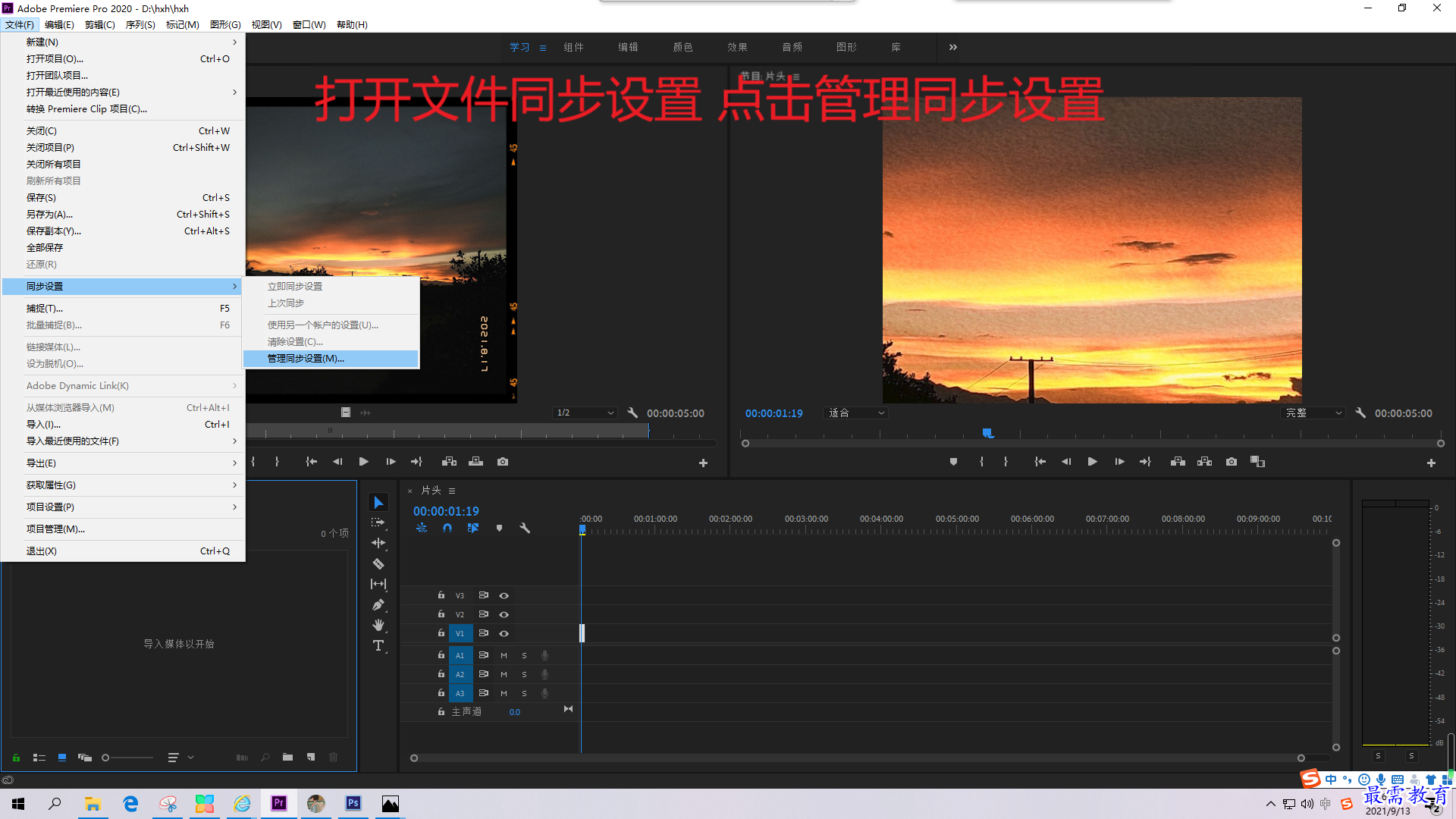1456x819 pixels.
Task: Open program monitor playback resolution dropdown
Action: (x=1313, y=413)
